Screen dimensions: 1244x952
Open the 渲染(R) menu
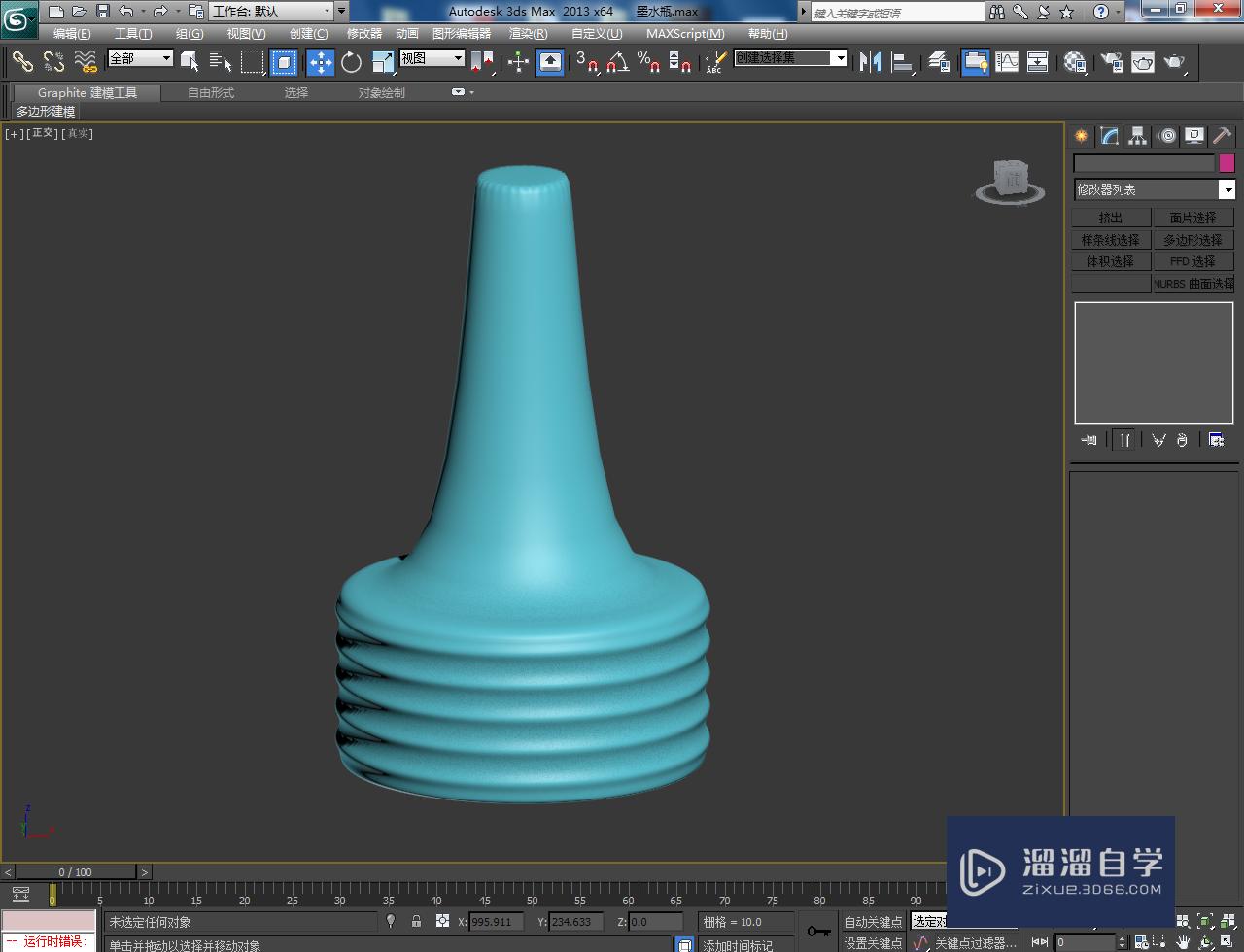click(x=529, y=34)
